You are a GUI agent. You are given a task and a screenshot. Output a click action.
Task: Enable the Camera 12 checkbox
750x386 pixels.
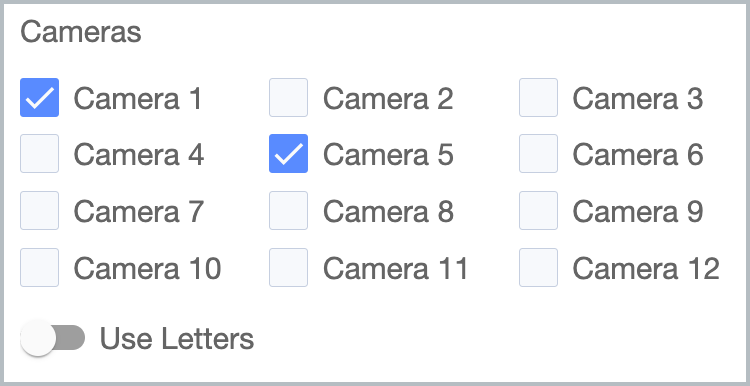pyautogui.click(x=538, y=267)
